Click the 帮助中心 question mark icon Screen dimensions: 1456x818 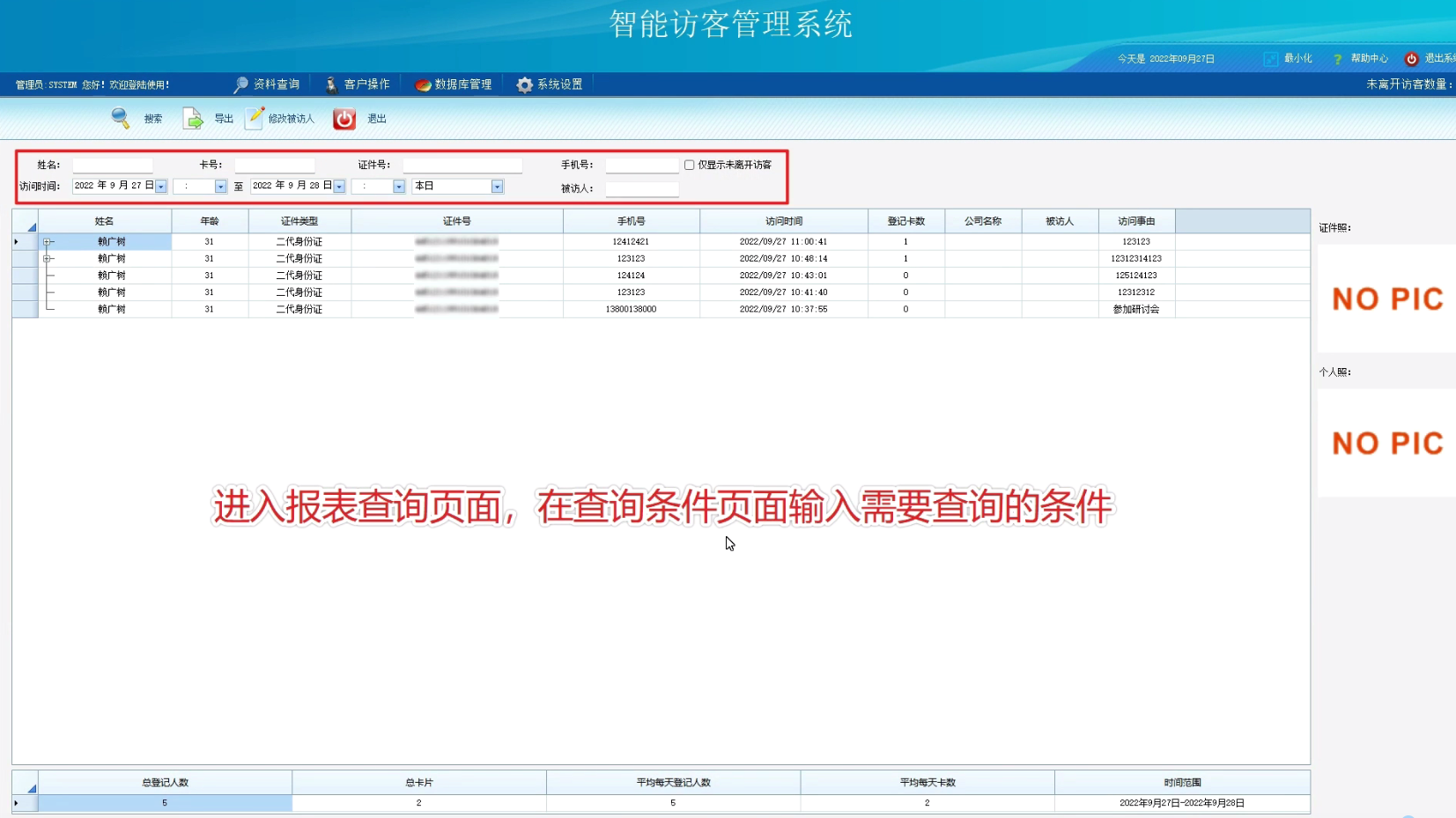(1338, 59)
